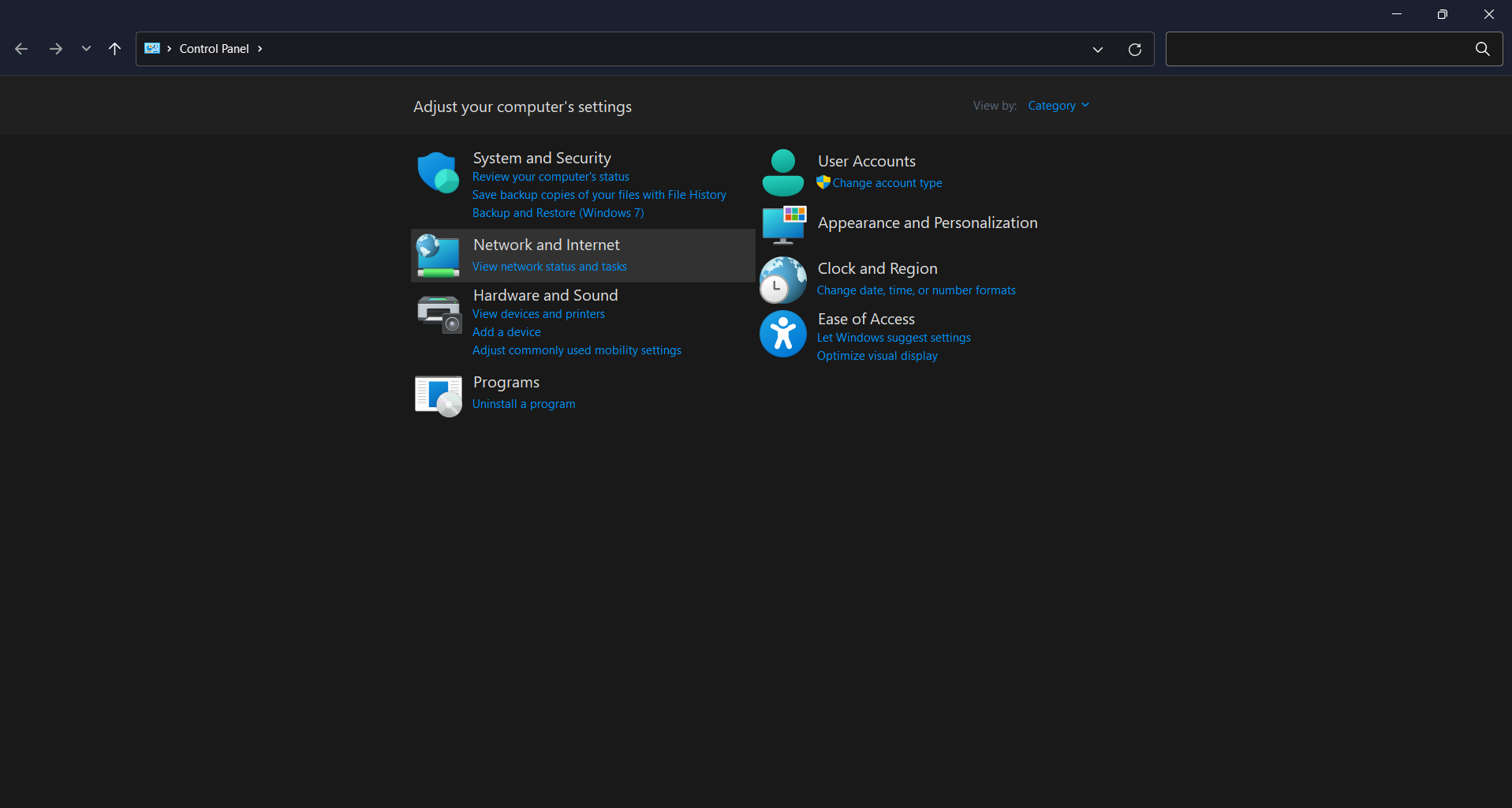Open View devices and printers link
Viewport: 1512px width, 808px height.
(538, 314)
